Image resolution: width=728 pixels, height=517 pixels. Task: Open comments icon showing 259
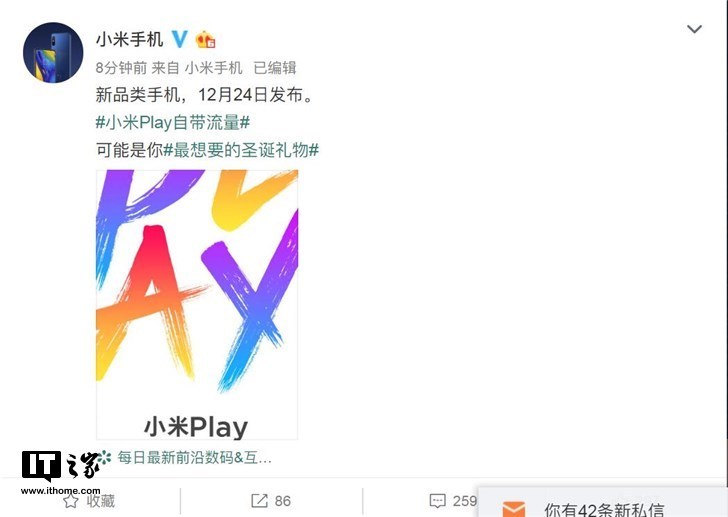pyautogui.click(x=438, y=501)
